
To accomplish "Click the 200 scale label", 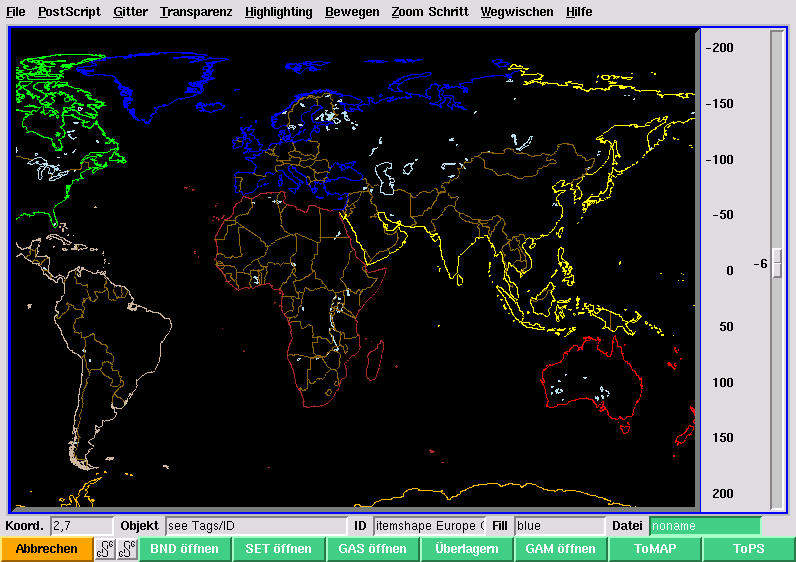I will tap(723, 493).
